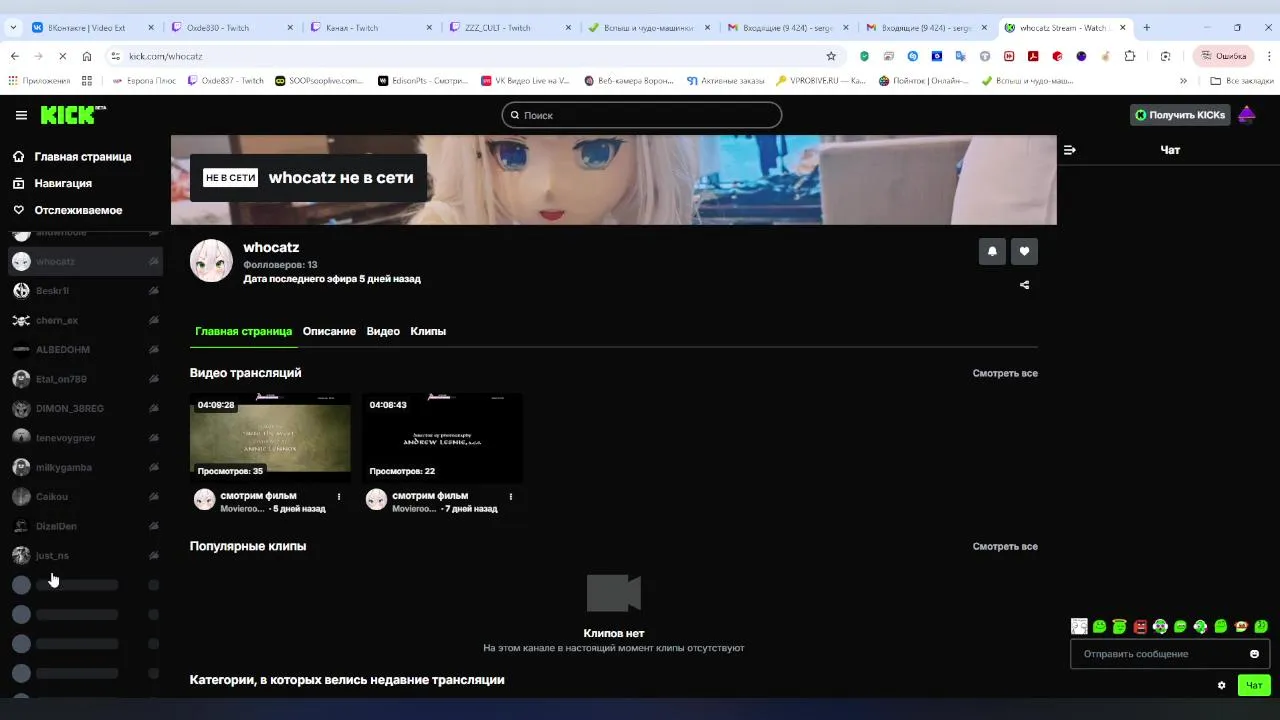
Task: Click the browser back arrow
Action: tap(14, 57)
